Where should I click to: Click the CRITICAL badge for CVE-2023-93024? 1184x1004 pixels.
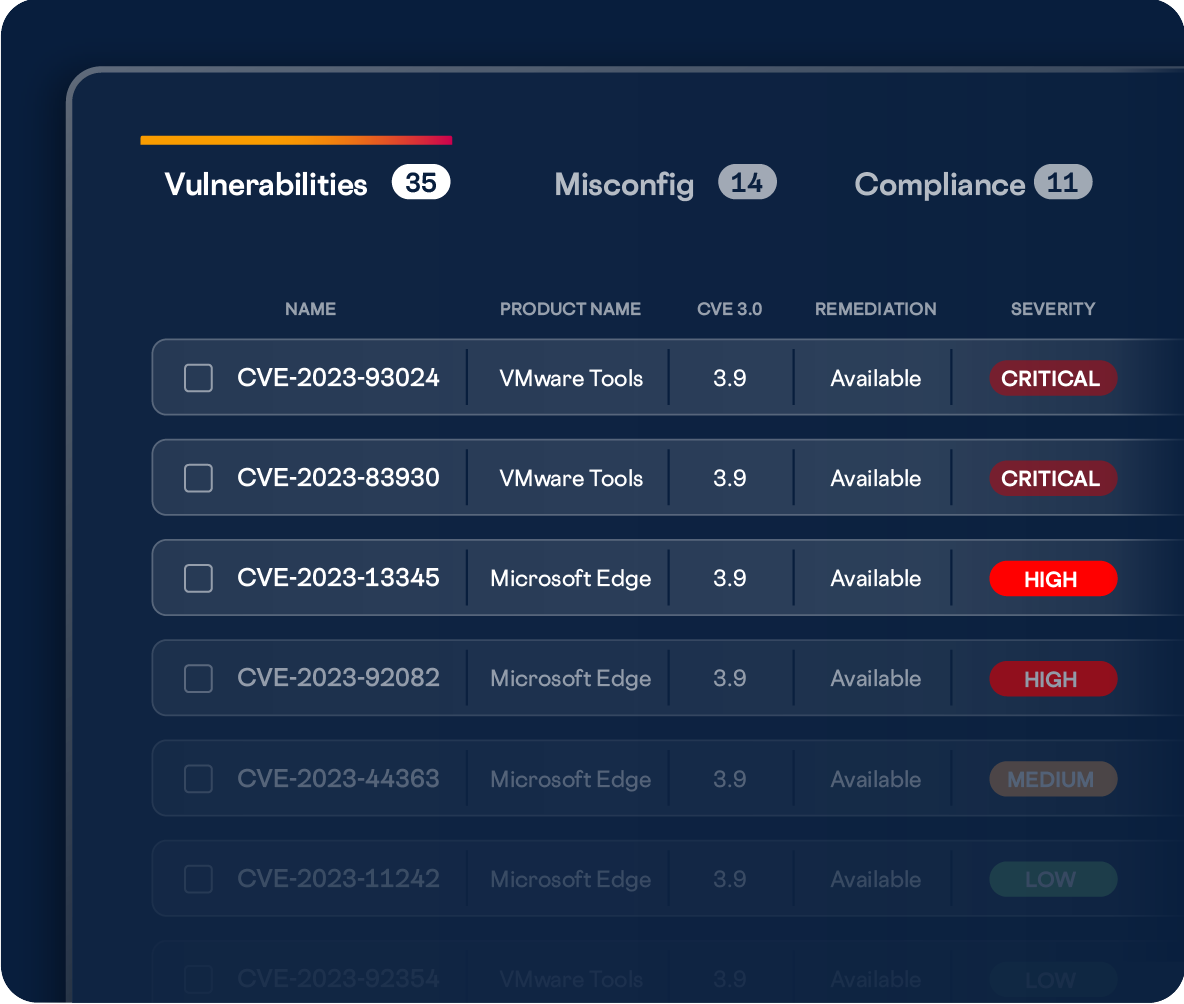pyautogui.click(x=1052, y=378)
